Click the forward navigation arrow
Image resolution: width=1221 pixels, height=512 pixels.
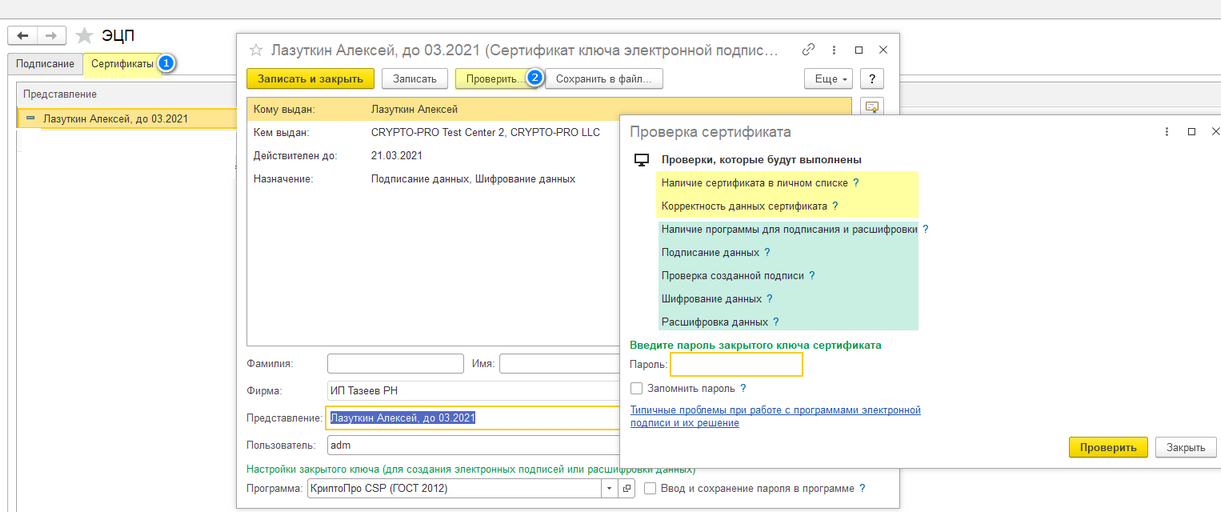(51, 36)
